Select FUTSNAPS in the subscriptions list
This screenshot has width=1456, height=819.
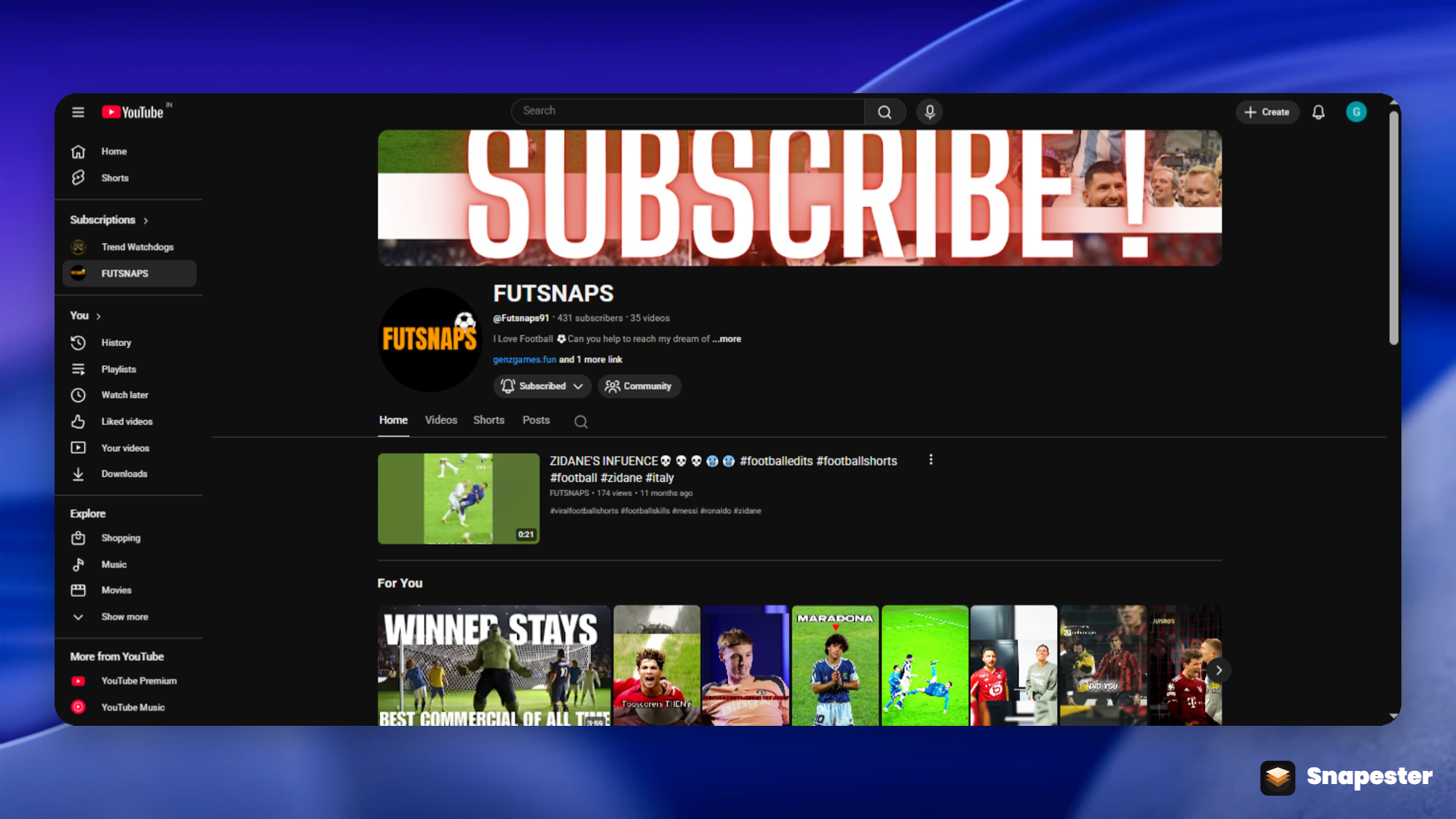click(x=130, y=274)
